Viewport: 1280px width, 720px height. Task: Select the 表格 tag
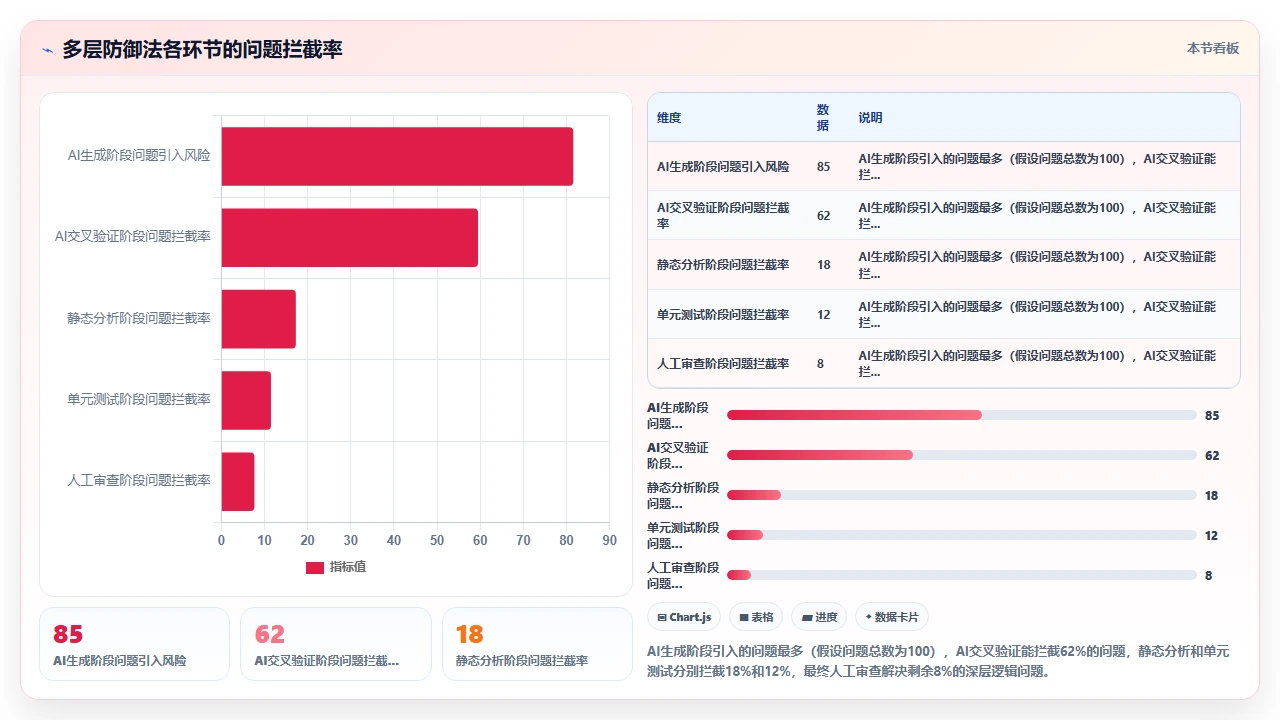tap(756, 617)
